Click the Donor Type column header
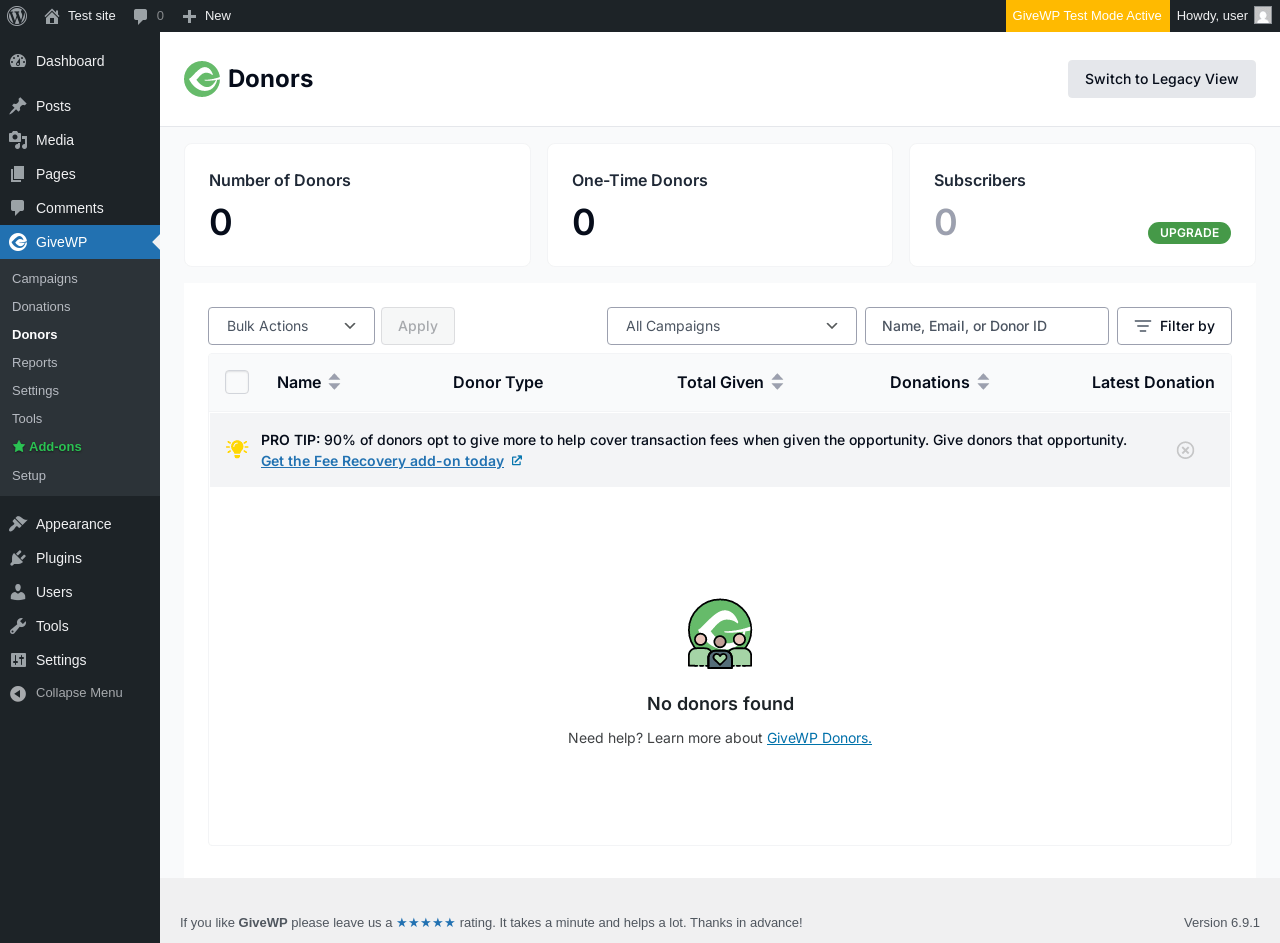This screenshot has width=1280, height=943. [x=498, y=382]
